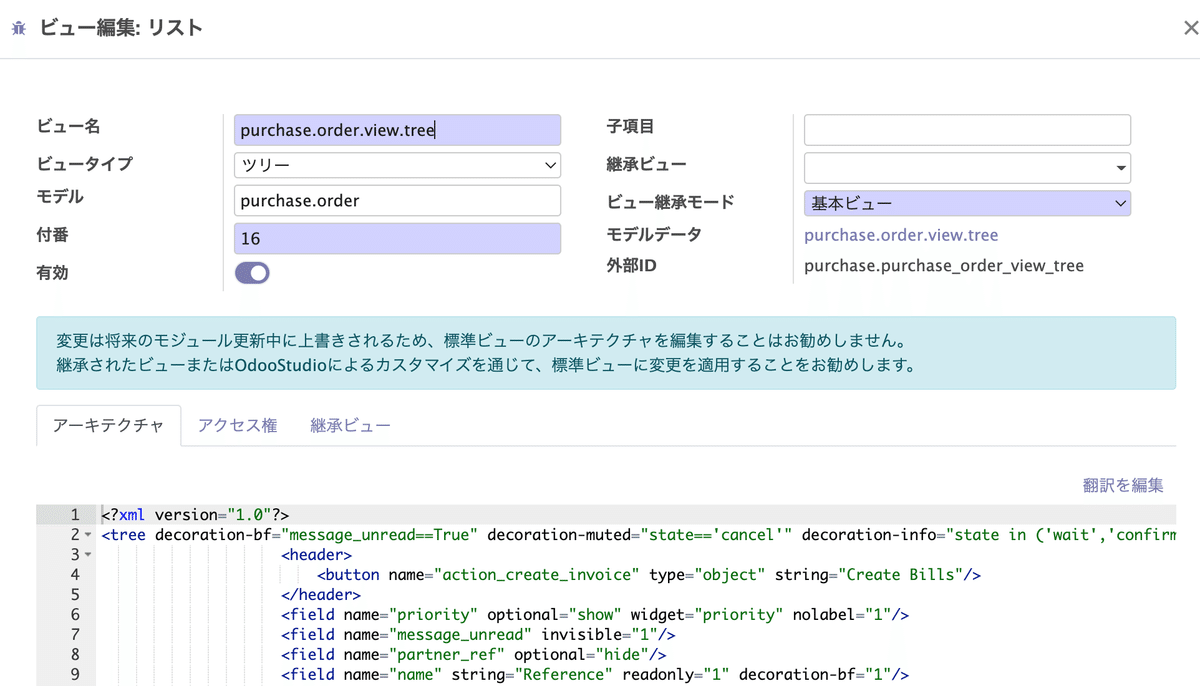Select the アーキテクチャ tab
This screenshot has width=1200, height=686.
point(108,424)
